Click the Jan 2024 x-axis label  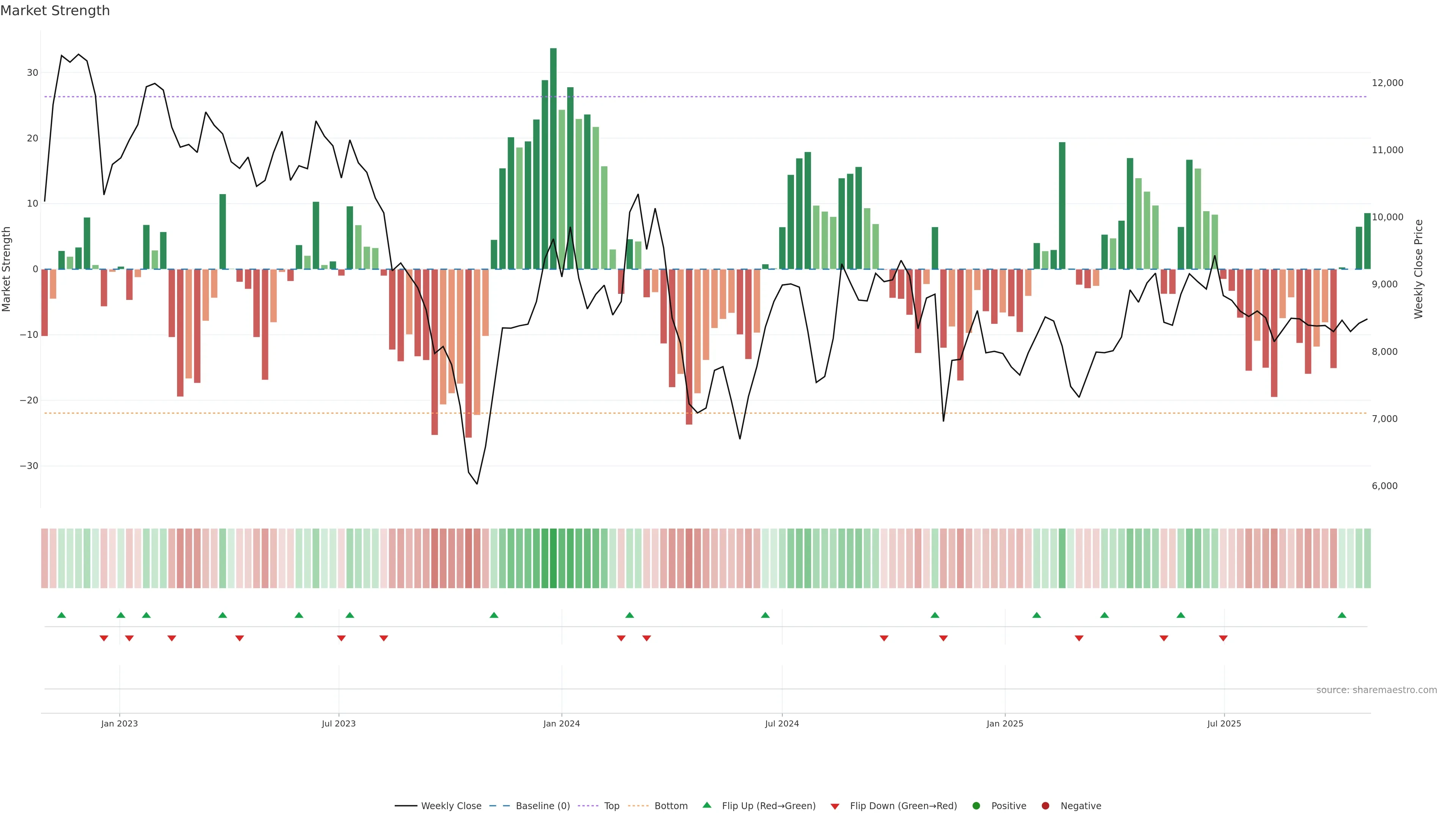pos(561,723)
